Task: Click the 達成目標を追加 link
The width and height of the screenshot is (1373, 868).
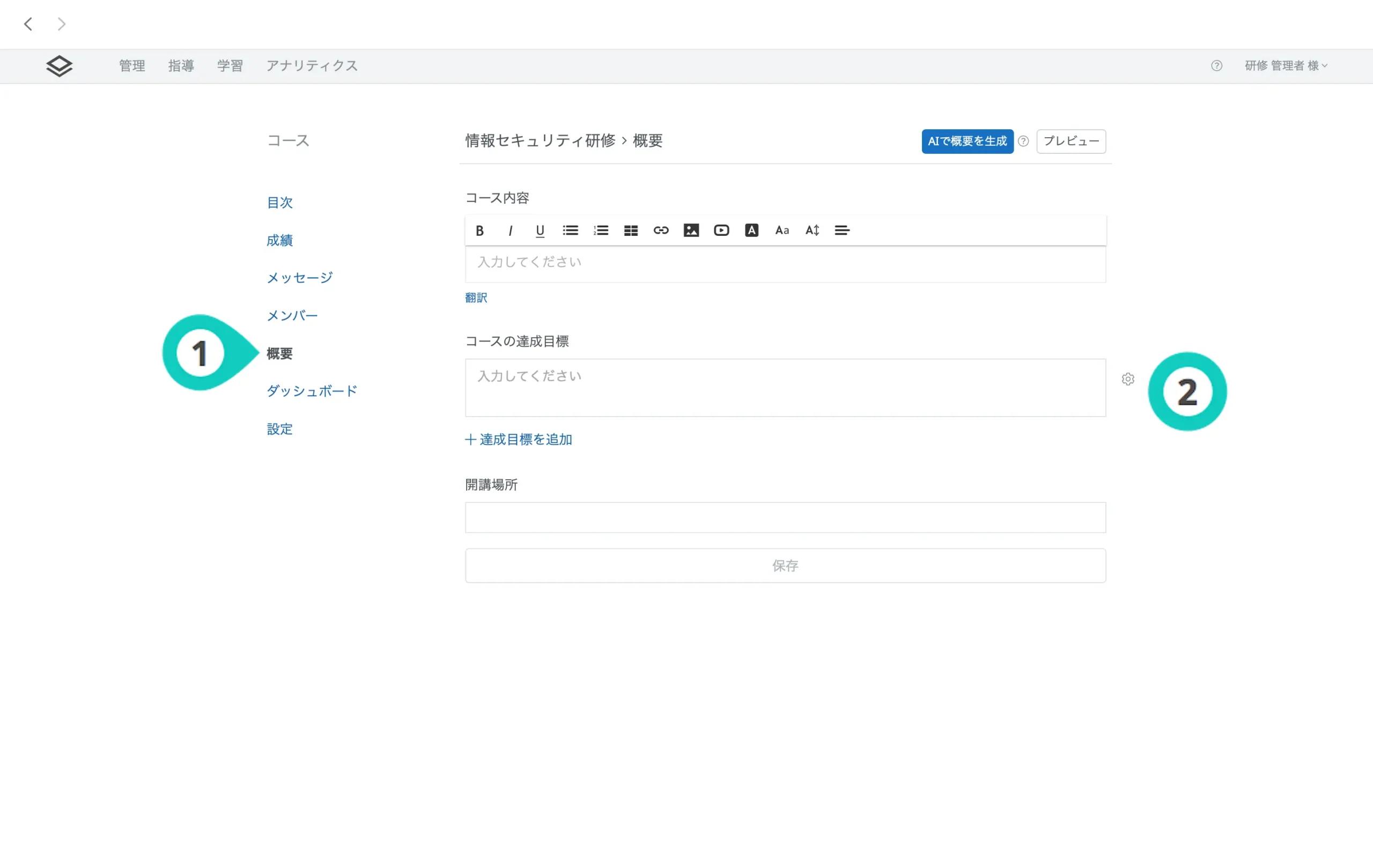Action: [518, 440]
